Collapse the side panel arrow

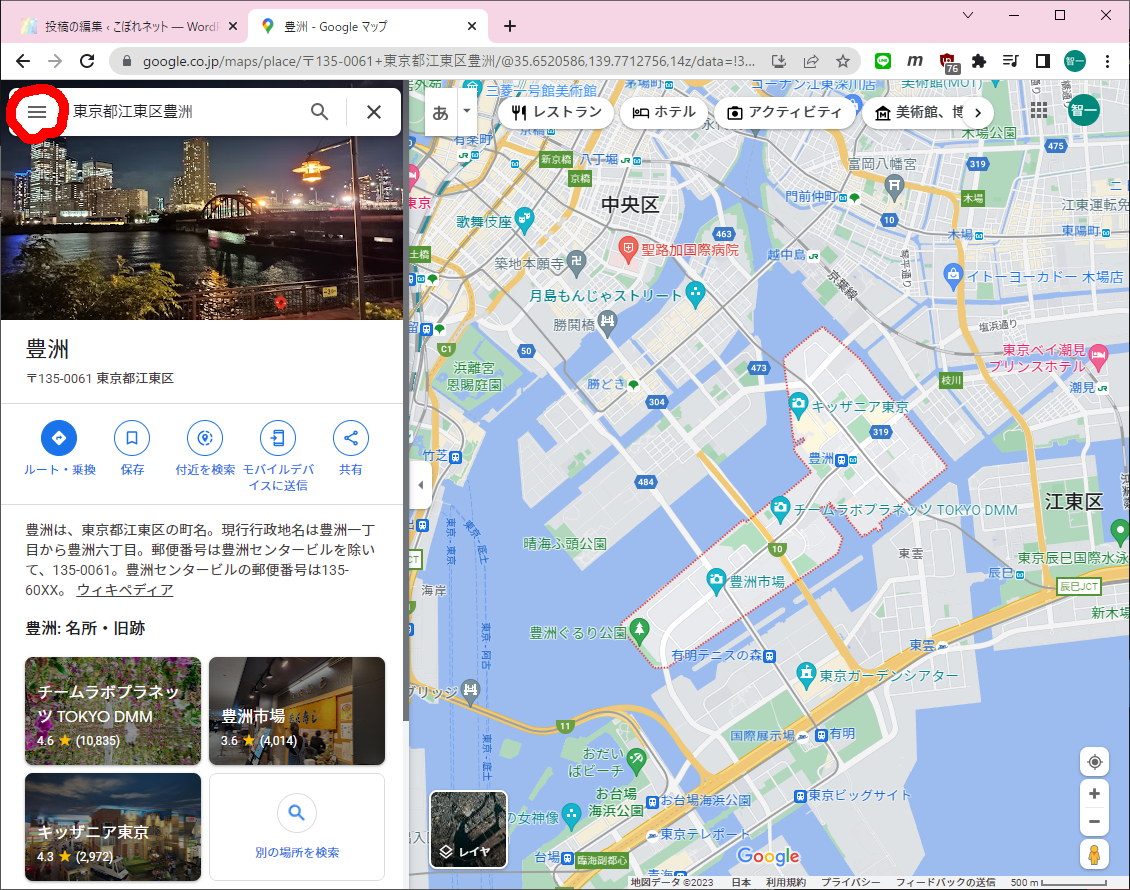pyautogui.click(x=420, y=485)
